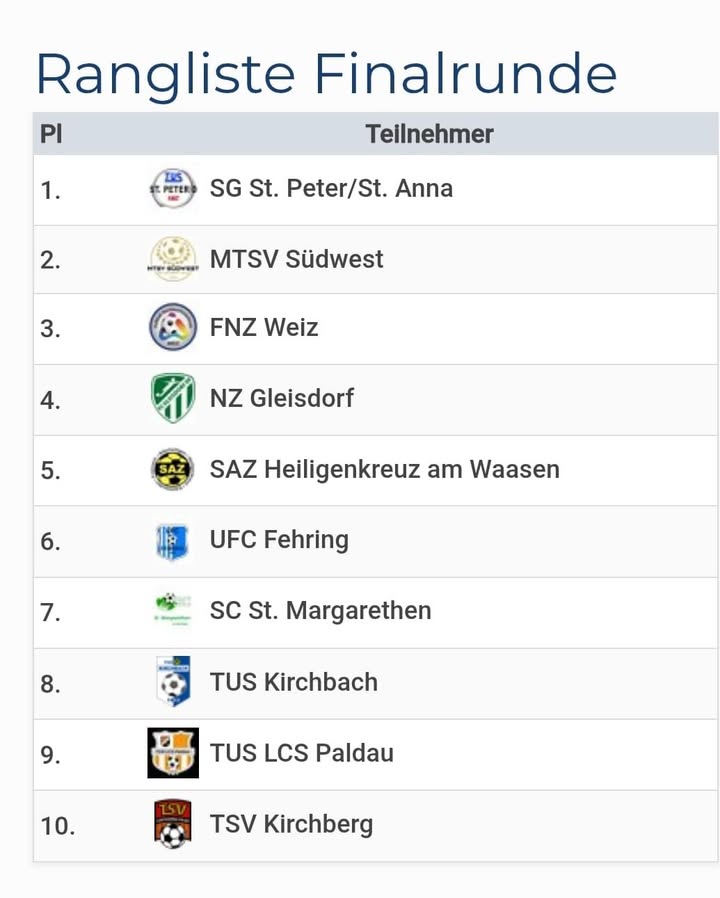
Task: Click the Pl ranking column header
Action: 51,134
